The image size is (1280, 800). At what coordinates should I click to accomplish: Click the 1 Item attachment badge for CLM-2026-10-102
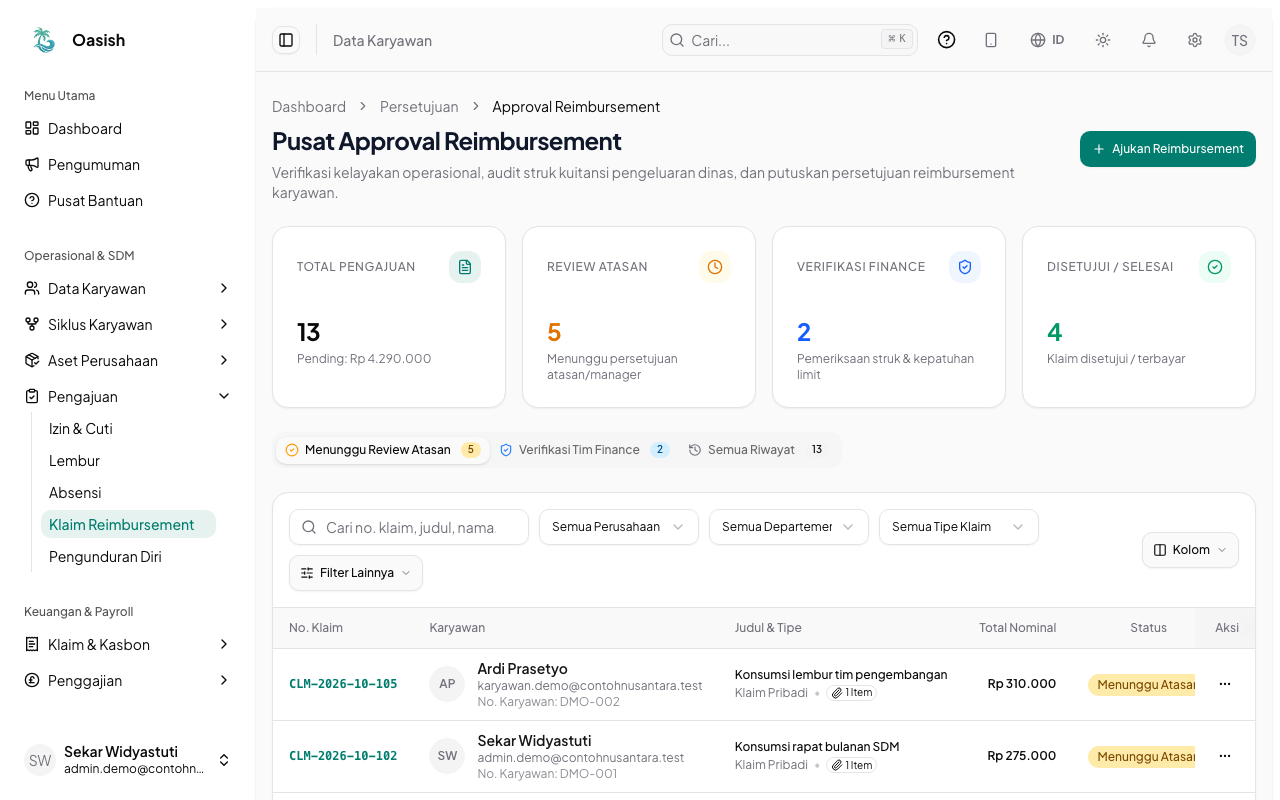pyautogui.click(x=851, y=765)
